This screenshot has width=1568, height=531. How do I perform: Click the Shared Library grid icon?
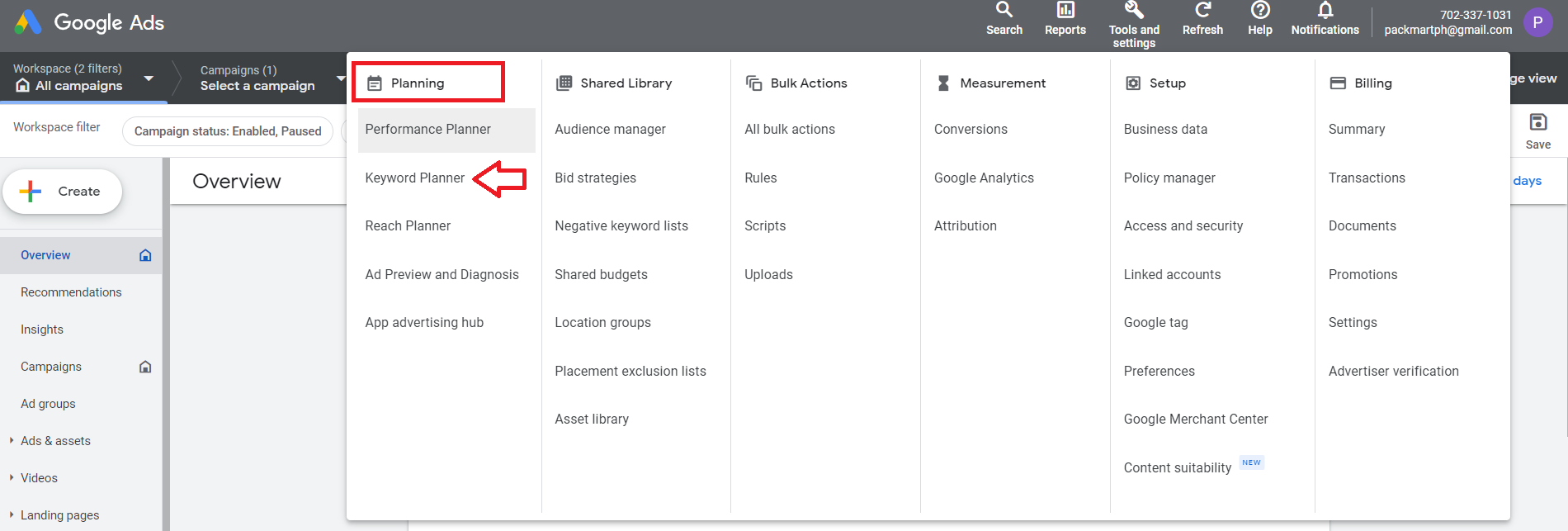[x=564, y=83]
